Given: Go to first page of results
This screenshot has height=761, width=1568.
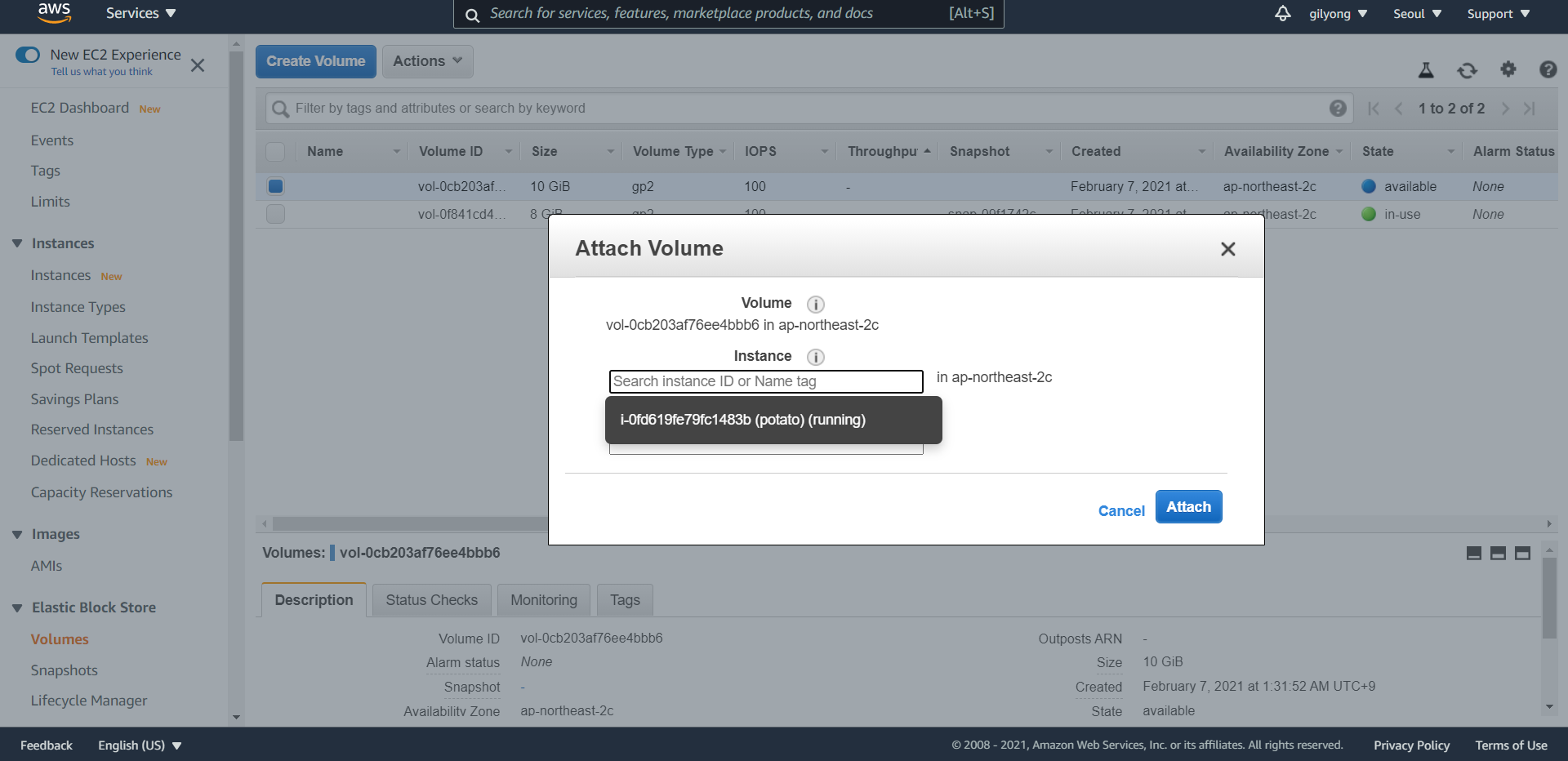Looking at the screenshot, I should pyautogui.click(x=1374, y=108).
